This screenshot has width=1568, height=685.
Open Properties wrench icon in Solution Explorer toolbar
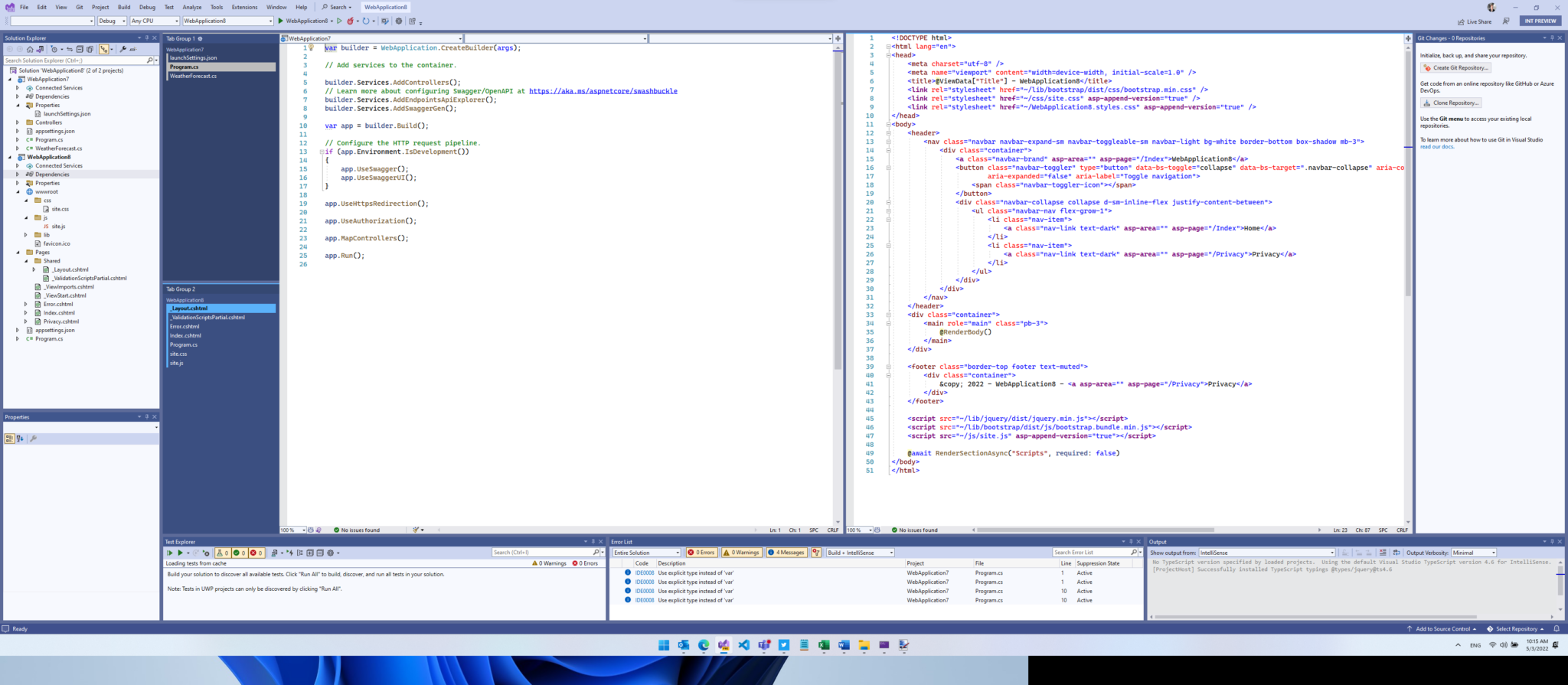122,49
